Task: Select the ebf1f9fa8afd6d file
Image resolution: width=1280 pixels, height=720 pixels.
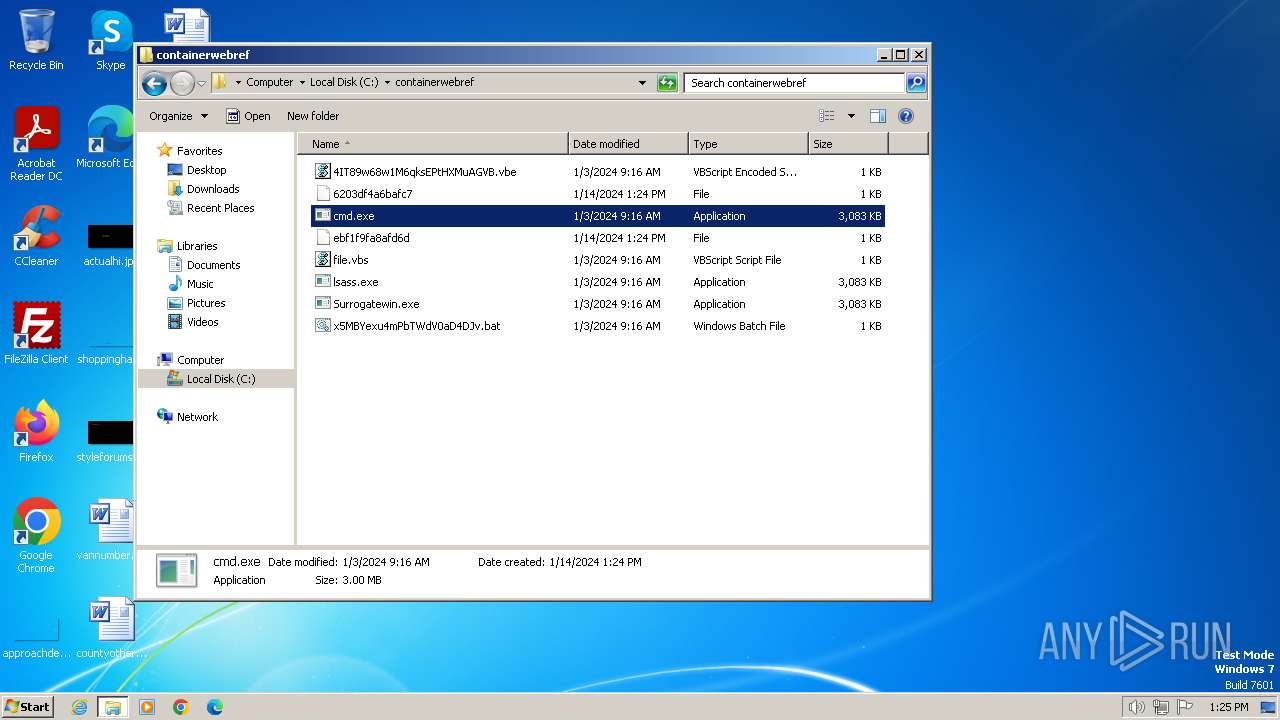Action: [x=597, y=238]
